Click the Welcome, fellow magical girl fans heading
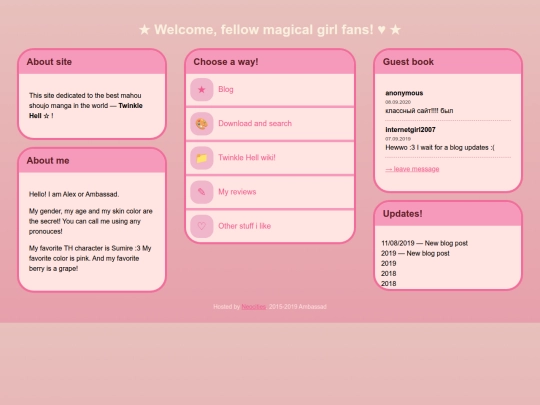540x405 pixels. click(270, 30)
